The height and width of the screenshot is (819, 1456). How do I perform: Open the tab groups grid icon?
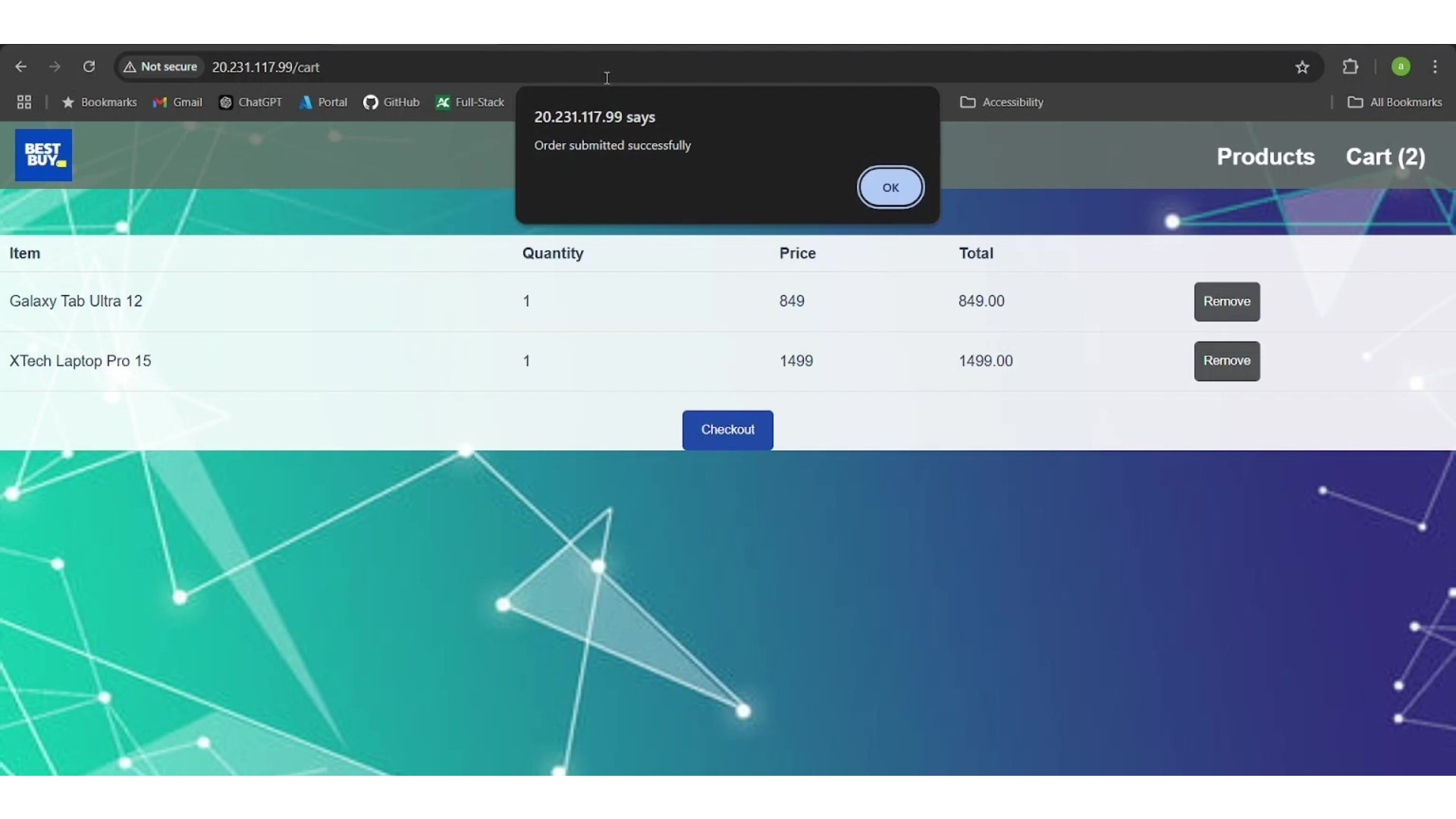click(24, 102)
